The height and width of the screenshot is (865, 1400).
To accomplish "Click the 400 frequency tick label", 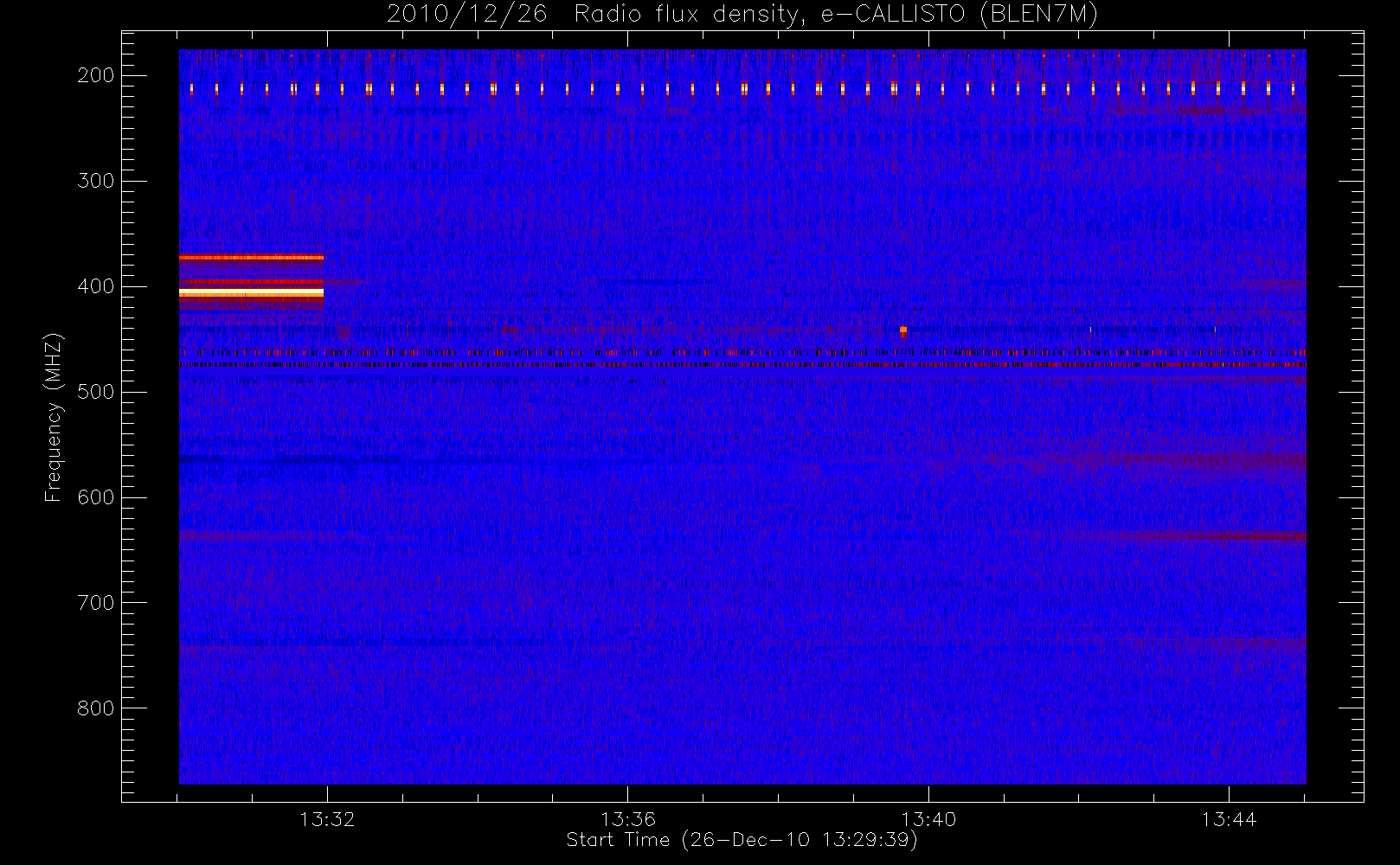I will click(x=96, y=286).
